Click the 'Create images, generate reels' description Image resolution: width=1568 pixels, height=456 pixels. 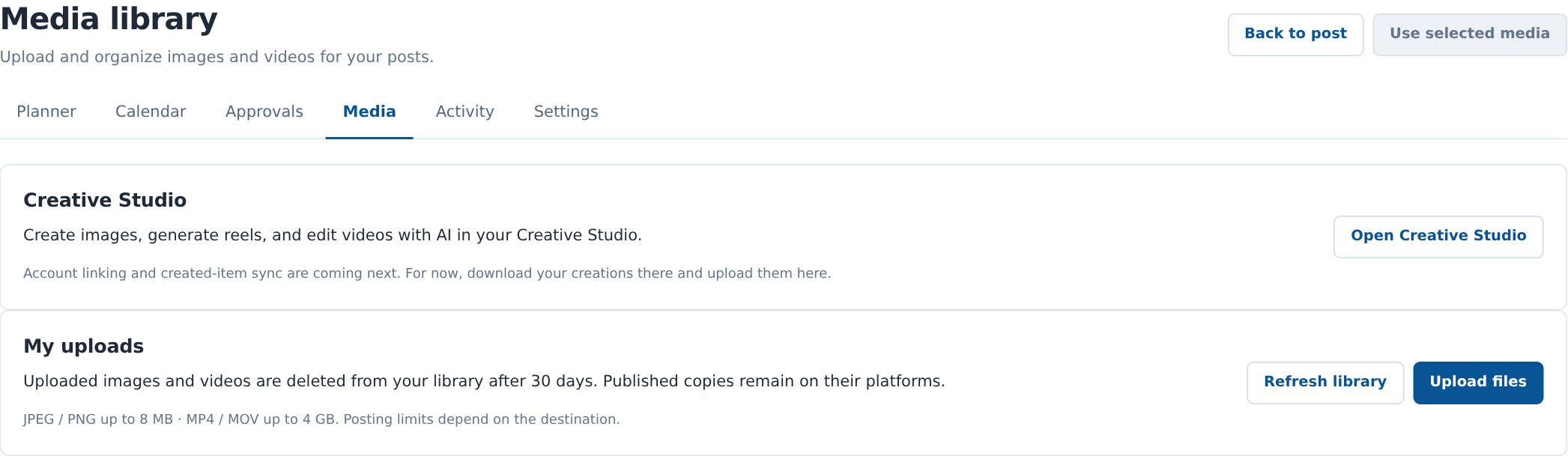coord(333,235)
